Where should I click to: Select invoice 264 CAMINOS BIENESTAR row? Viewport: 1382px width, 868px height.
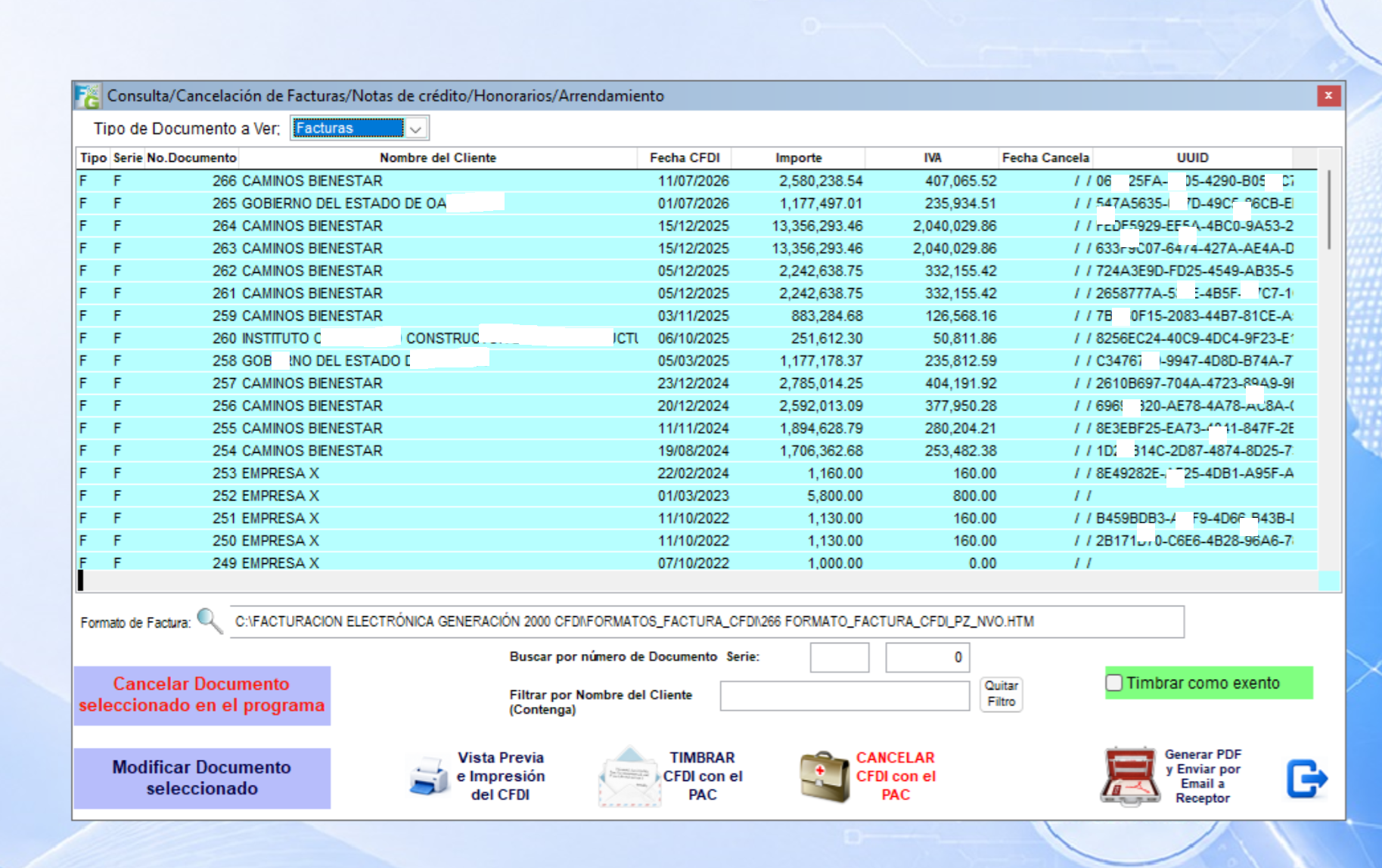click(697, 226)
